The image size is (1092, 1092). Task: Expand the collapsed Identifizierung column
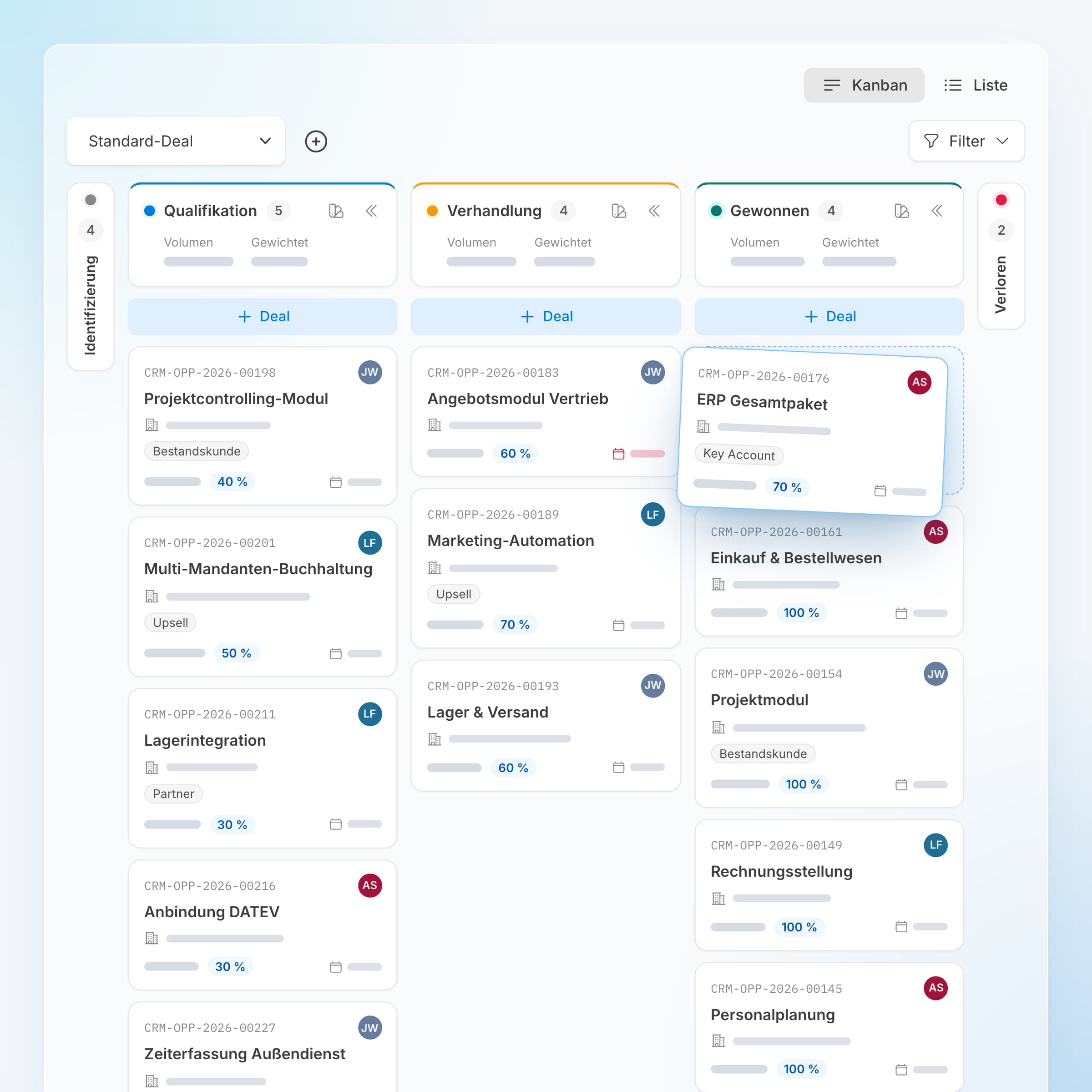[x=91, y=277]
